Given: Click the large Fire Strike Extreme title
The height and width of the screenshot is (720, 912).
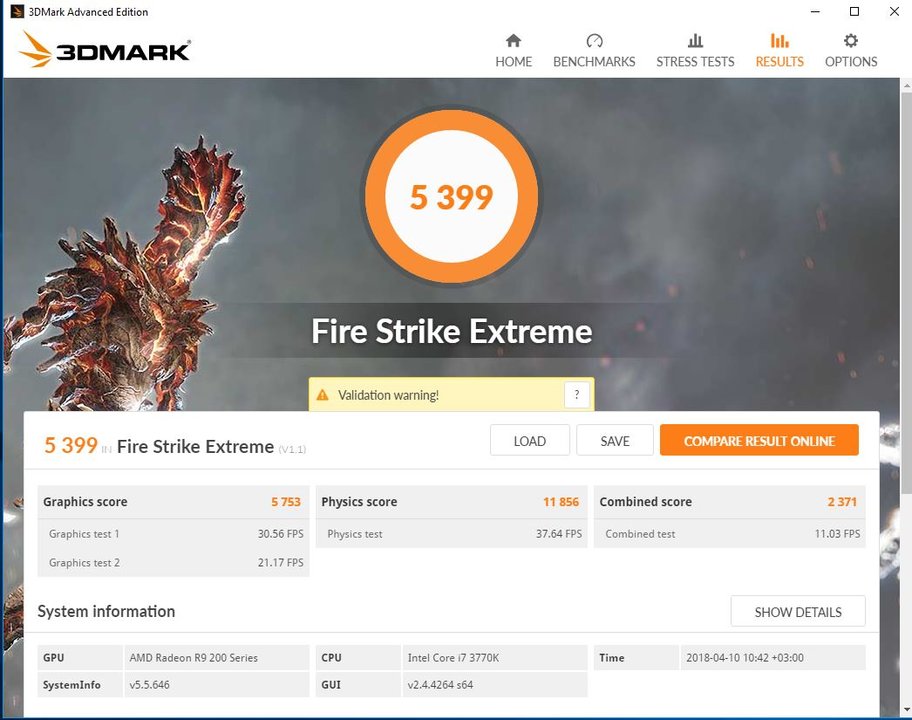Looking at the screenshot, I should coord(451,331).
